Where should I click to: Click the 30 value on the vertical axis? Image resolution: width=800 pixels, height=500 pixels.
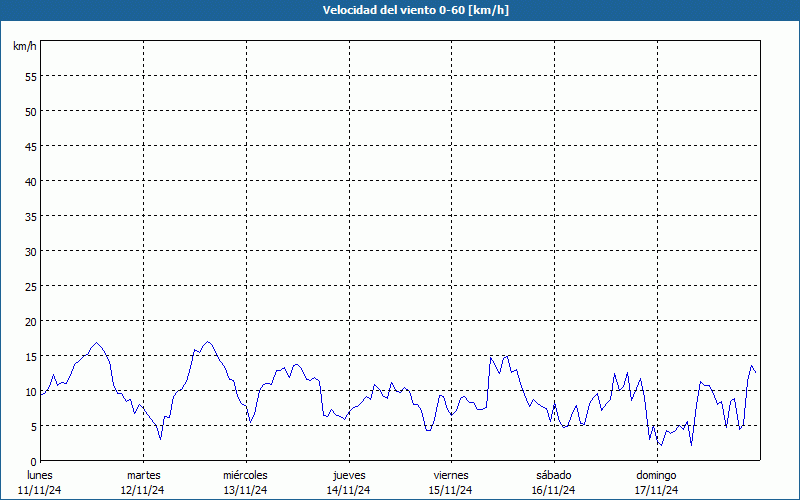[x=30, y=251]
